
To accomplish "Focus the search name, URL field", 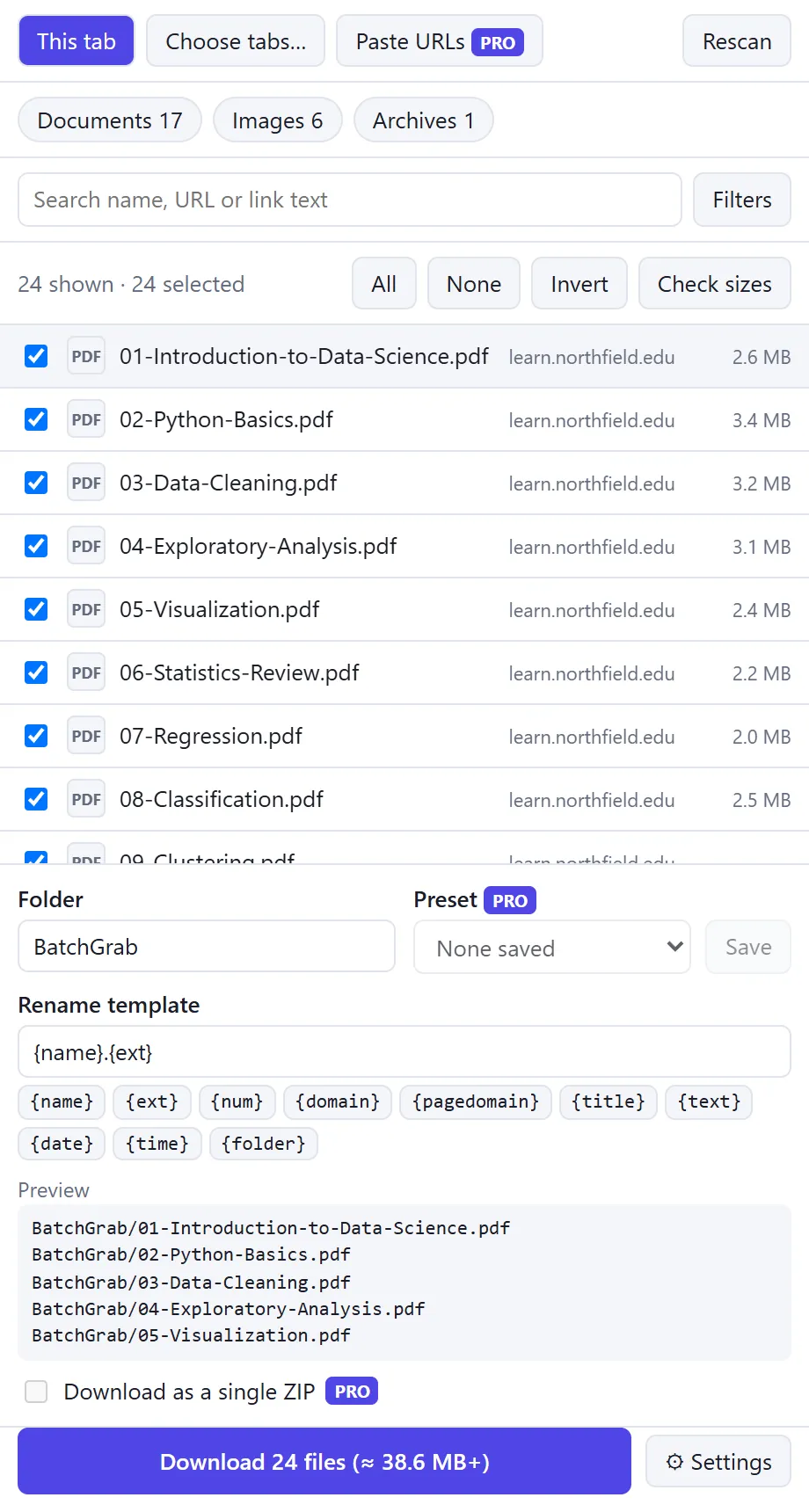I will coord(350,200).
